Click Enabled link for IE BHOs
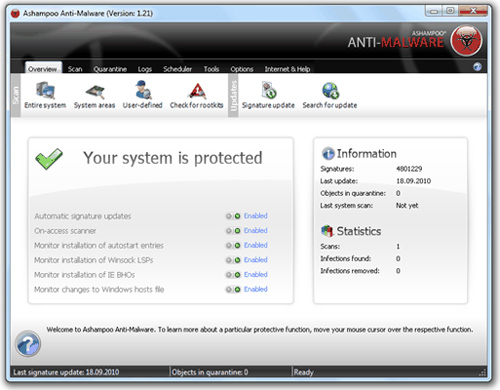The height and width of the screenshot is (390, 500). click(256, 274)
